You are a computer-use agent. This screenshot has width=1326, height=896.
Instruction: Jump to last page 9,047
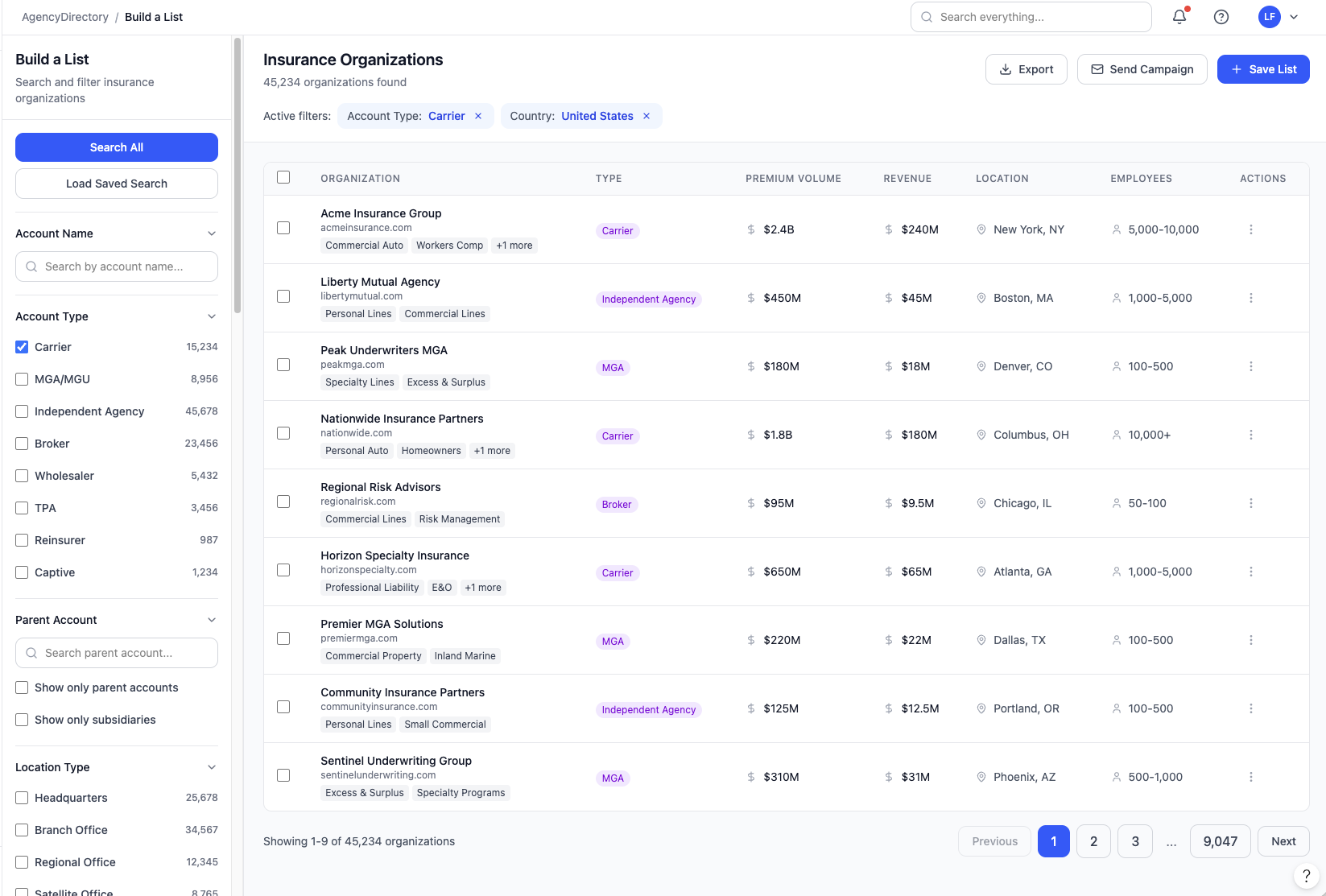click(x=1221, y=841)
